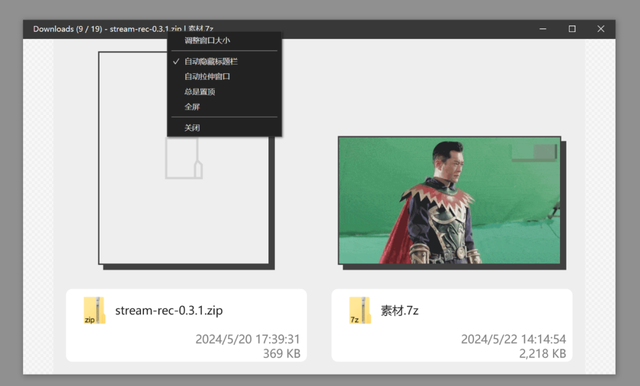Click the blank file placeholder icon in left preview
The width and height of the screenshot is (640, 386).
[x=184, y=158]
